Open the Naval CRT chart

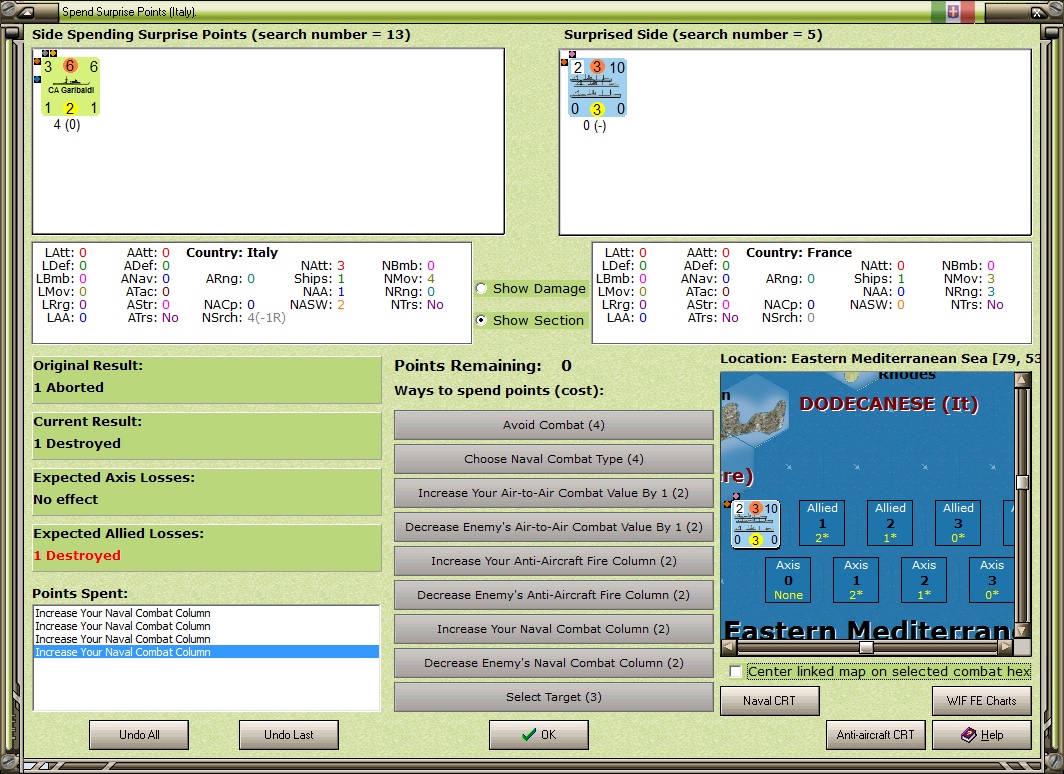tap(770, 701)
